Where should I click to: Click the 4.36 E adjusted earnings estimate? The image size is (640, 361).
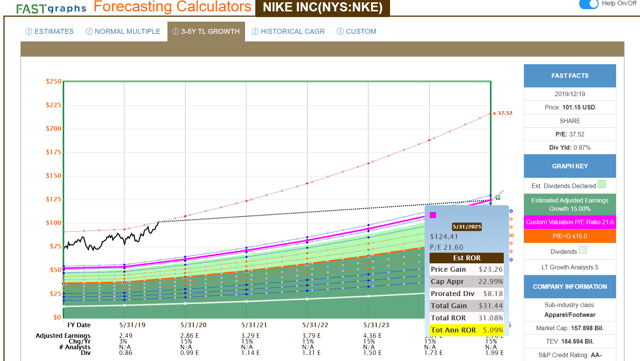(372, 335)
